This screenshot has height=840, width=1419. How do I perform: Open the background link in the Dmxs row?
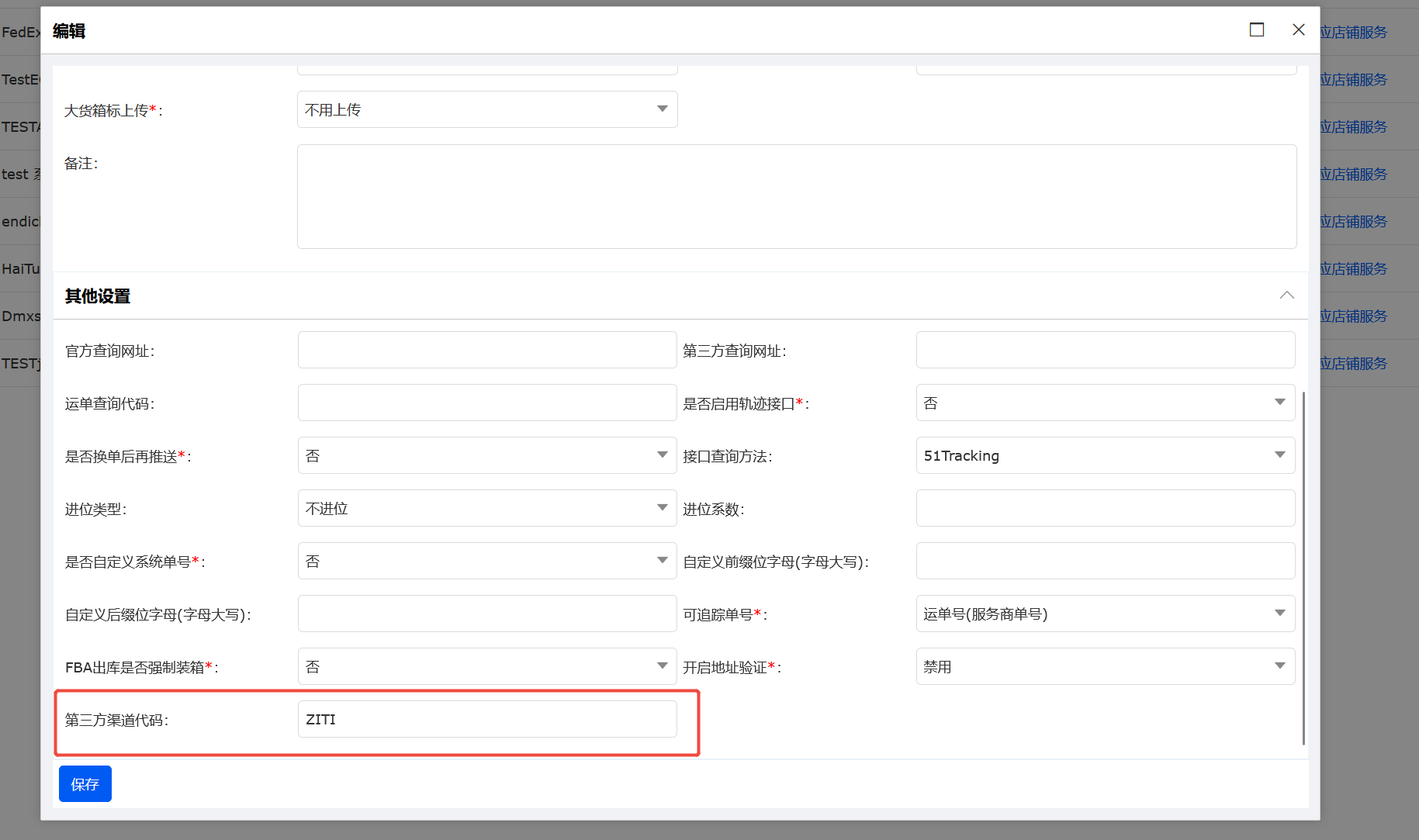coord(1353,316)
